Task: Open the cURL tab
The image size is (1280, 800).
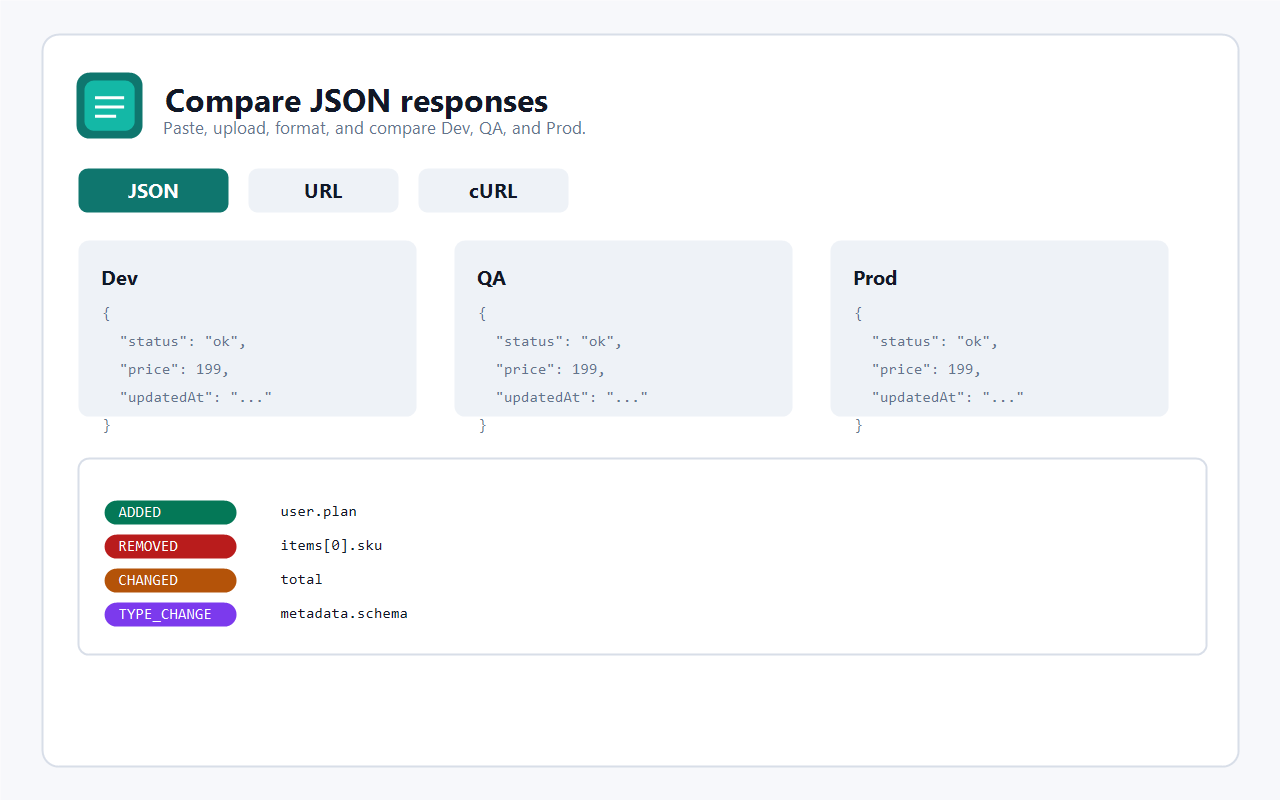Action: coord(493,191)
